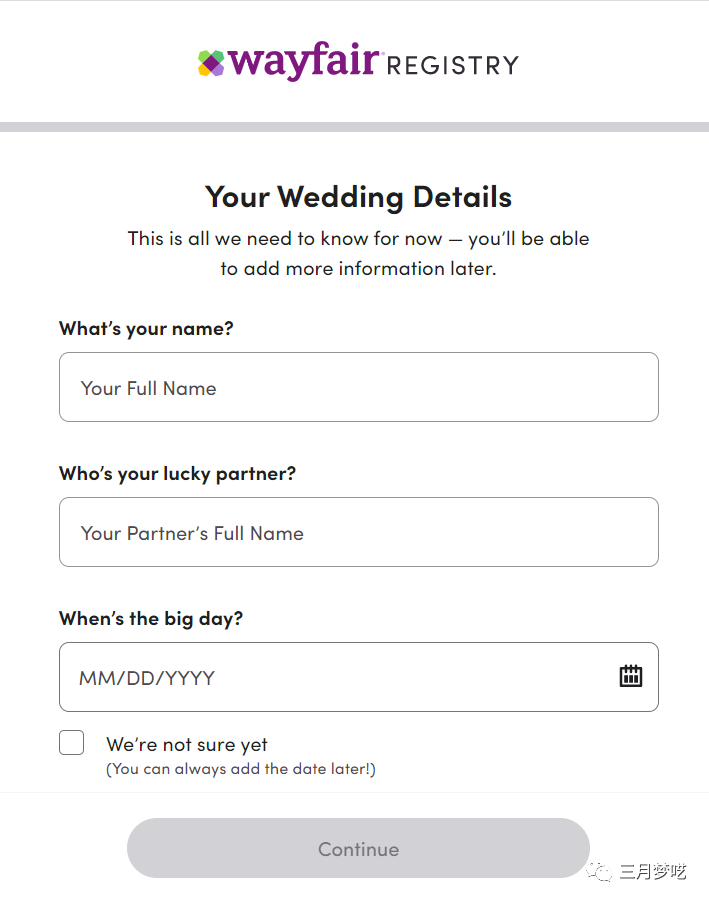Click the "Your Wedding Details" heading
Viewport: 709px width, 902px height.
tap(358, 197)
